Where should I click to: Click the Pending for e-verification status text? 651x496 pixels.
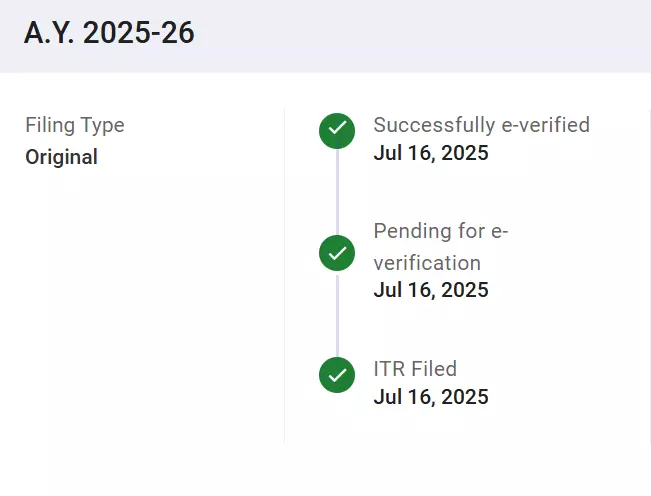pyautogui.click(x=441, y=247)
